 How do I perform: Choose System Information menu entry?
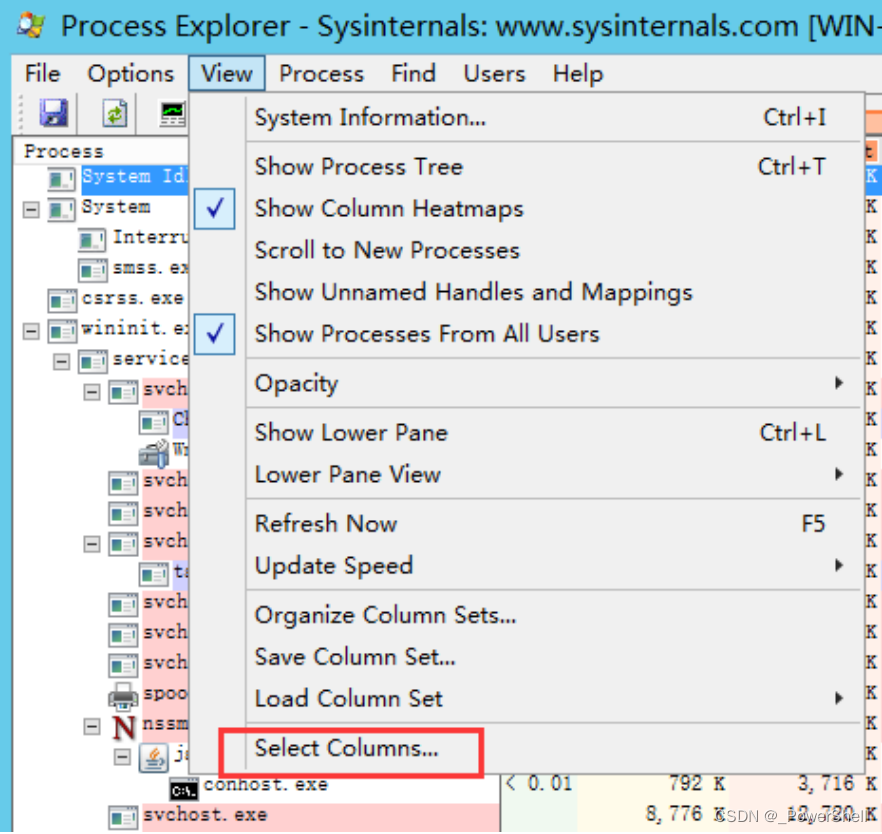click(x=526, y=118)
